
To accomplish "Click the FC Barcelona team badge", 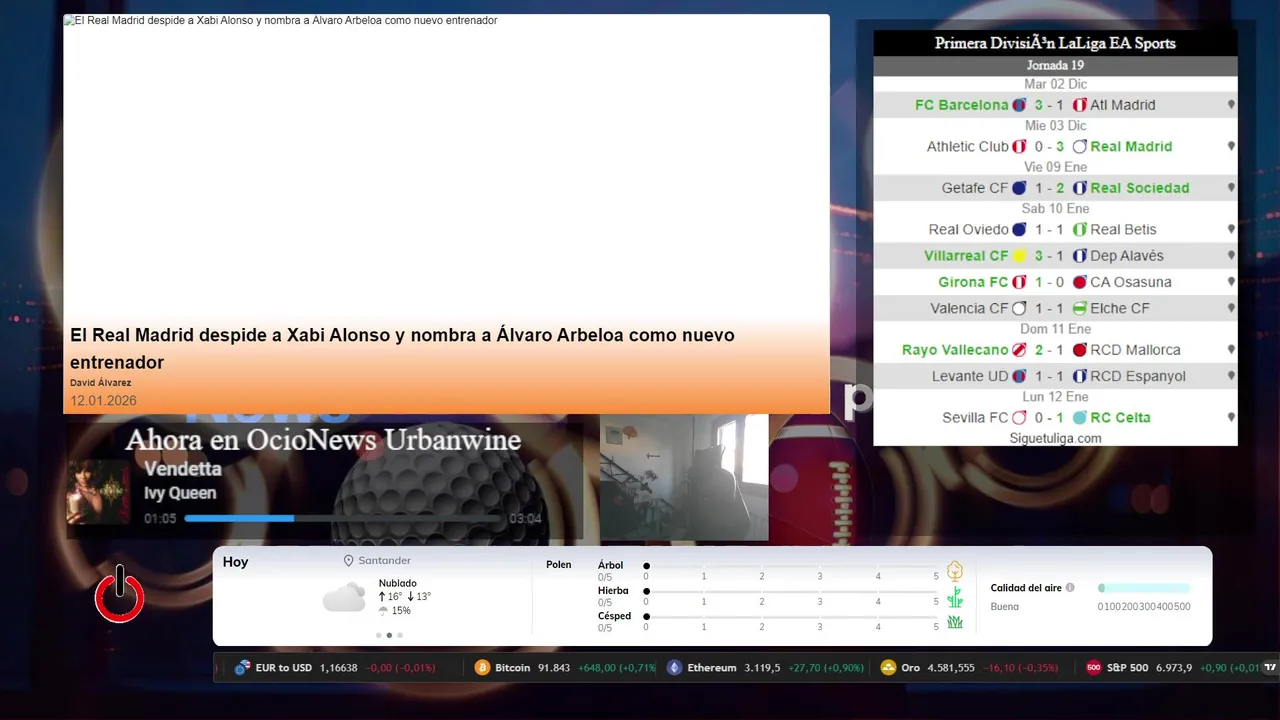I will [1019, 105].
